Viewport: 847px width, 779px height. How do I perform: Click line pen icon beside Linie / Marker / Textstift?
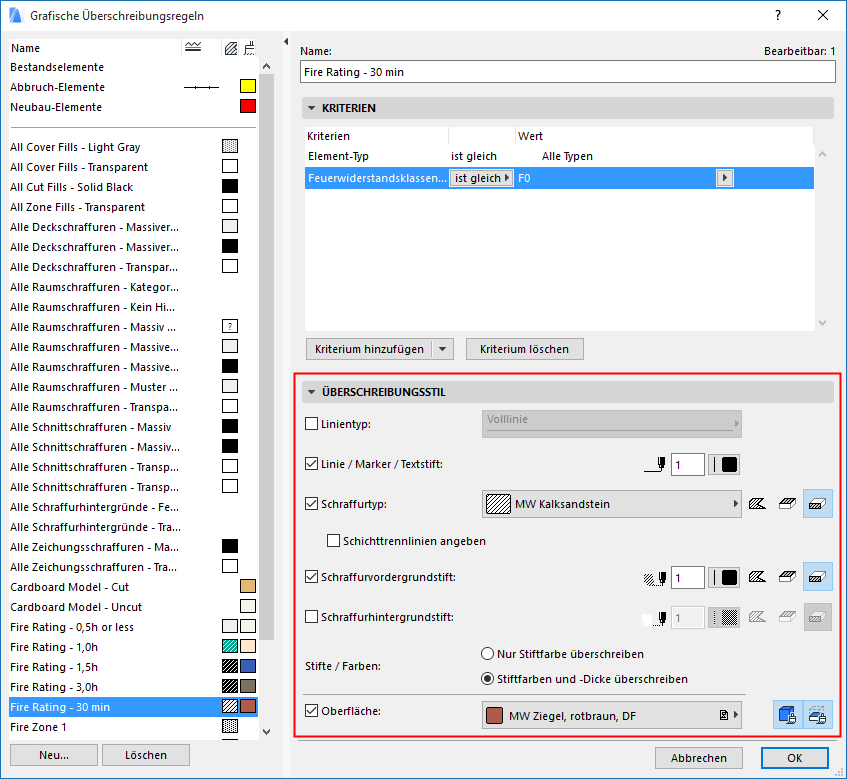coord(655,465)
